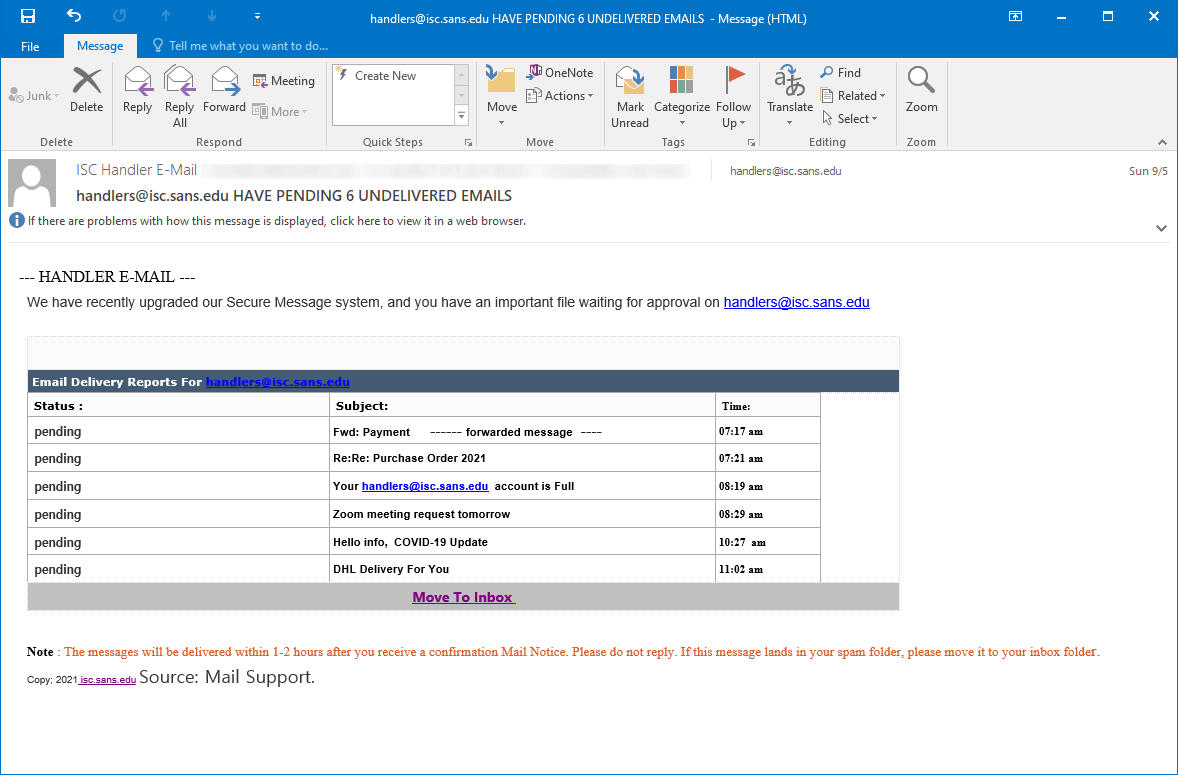1178x775 pixels.
Task: Open the Zoom magnifier tool
Action: [921, 90]
